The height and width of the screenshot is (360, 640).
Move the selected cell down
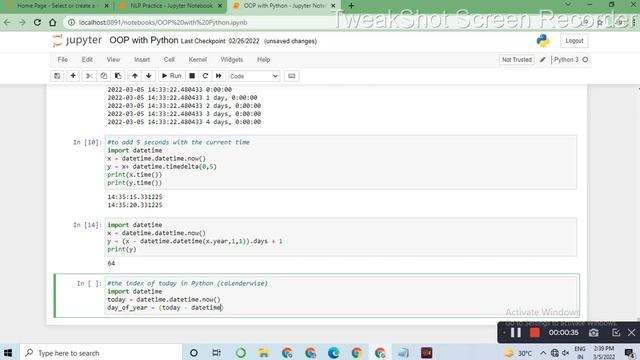(x=149, y=76)
